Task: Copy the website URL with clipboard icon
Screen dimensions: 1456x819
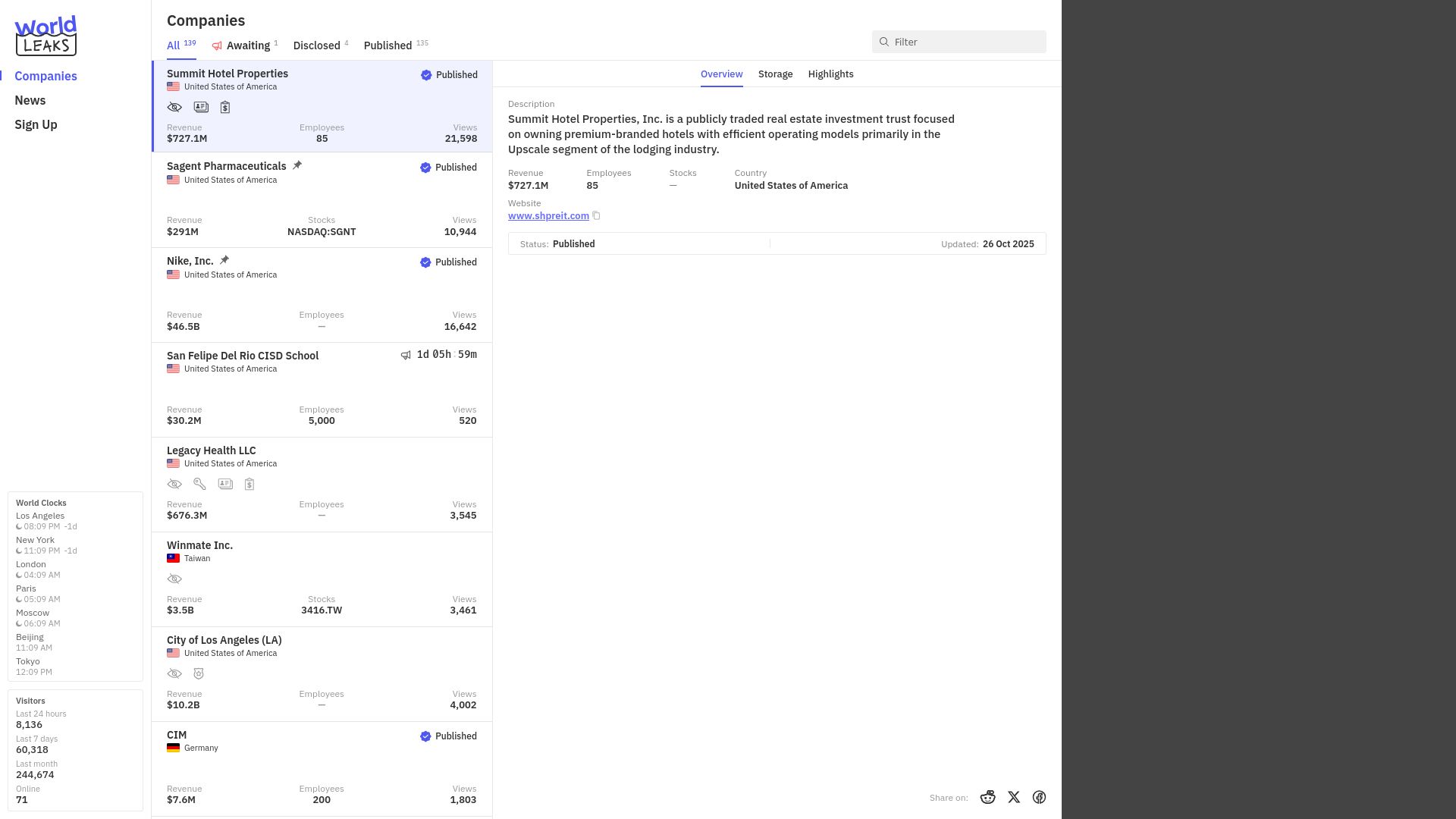Action: (x=596, y=216)
